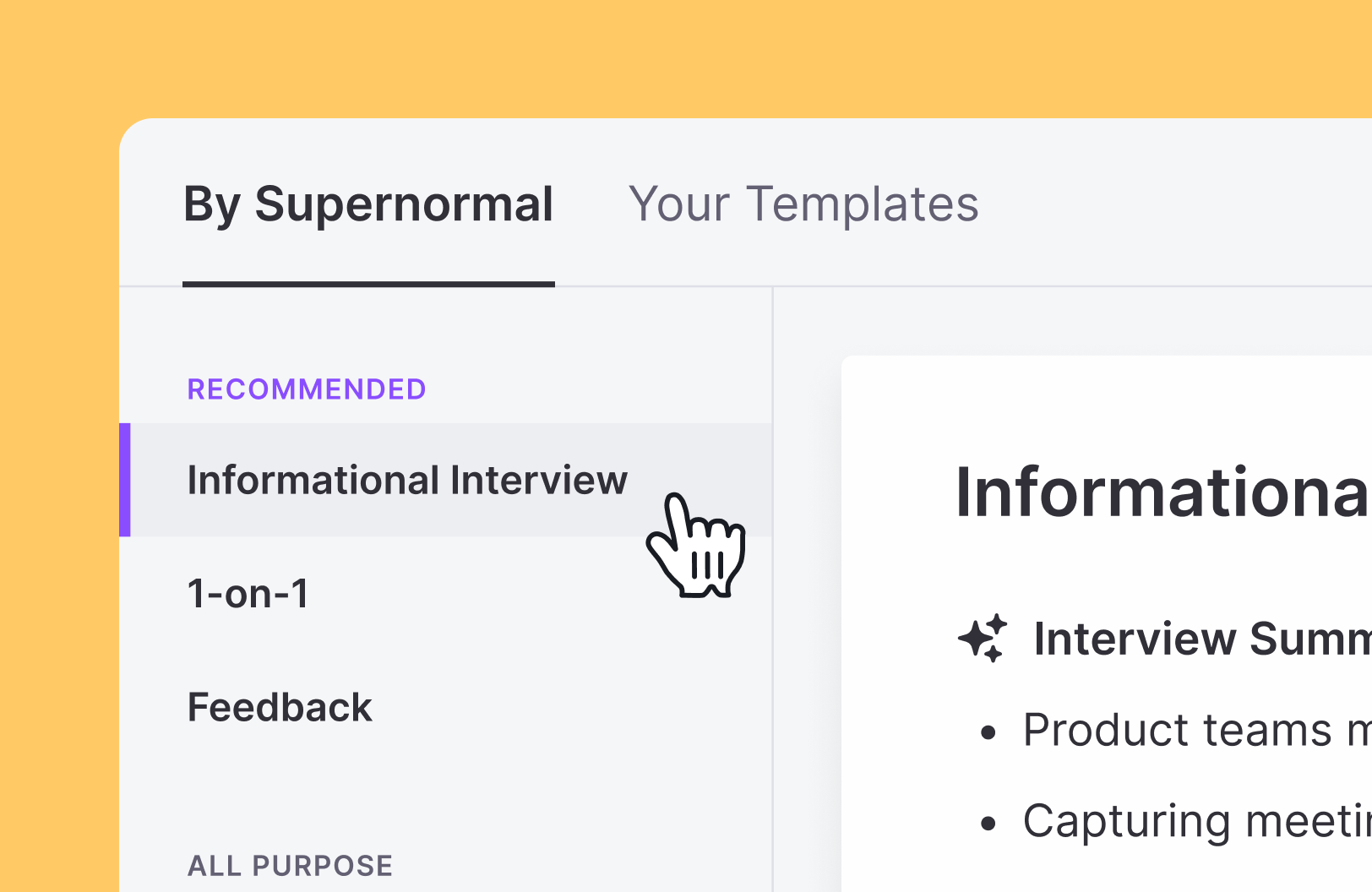Click the Interview Summary heading

(x=1202, y=639)
